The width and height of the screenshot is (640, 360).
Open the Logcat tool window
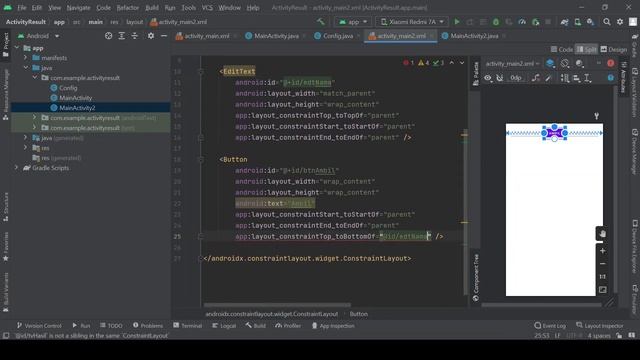(x=224, y=325)
